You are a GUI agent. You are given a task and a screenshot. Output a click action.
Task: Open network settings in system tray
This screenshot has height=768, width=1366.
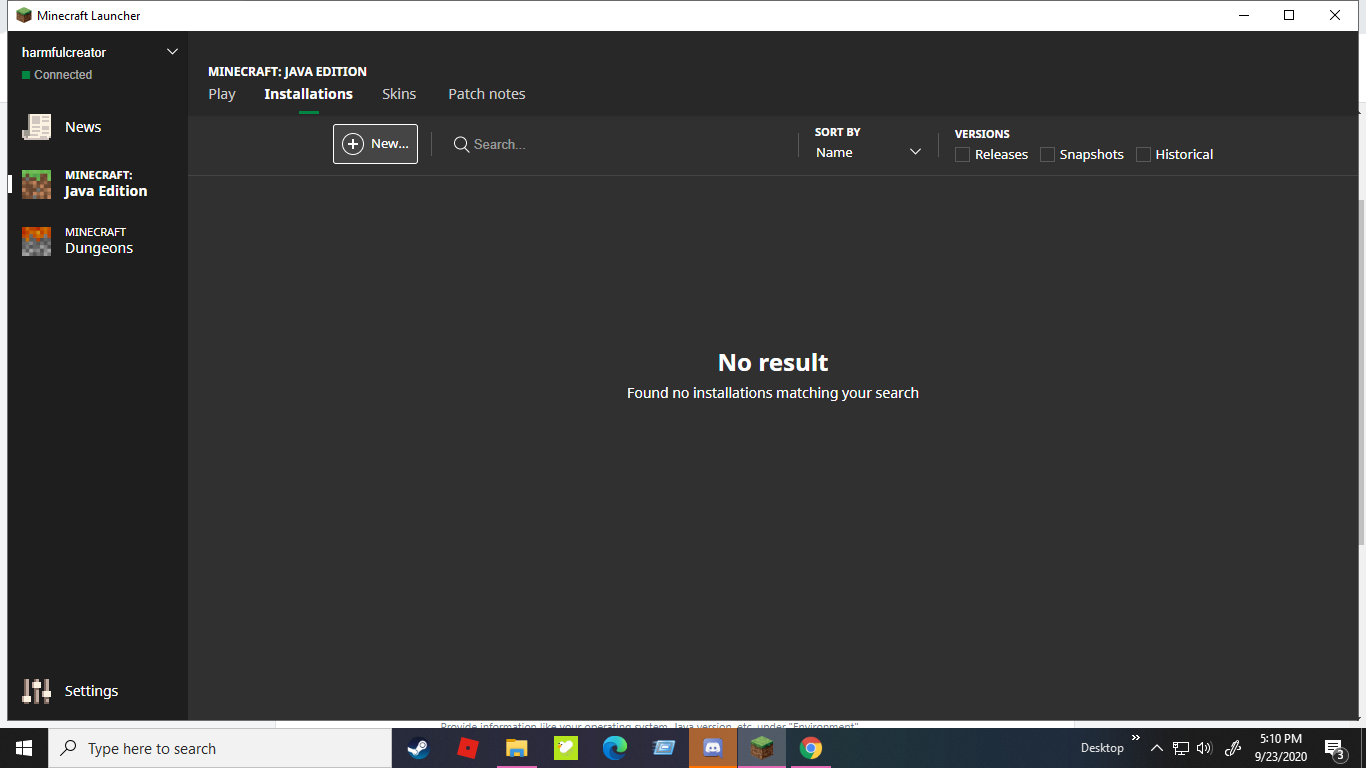[1181, 748]
